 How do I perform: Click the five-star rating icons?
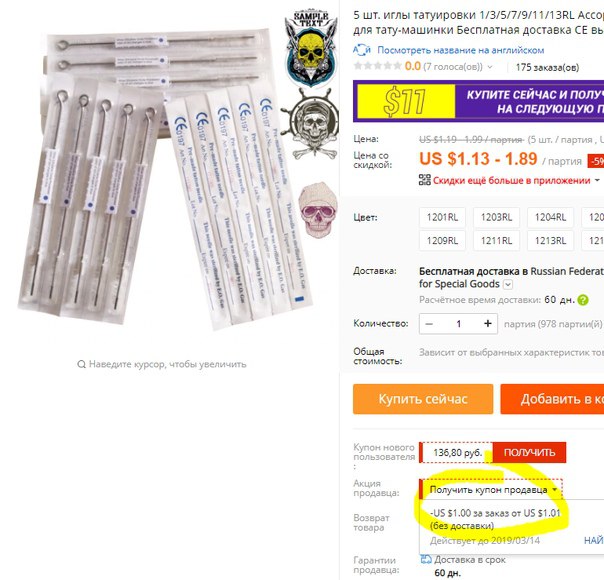[x=378, y=66]
